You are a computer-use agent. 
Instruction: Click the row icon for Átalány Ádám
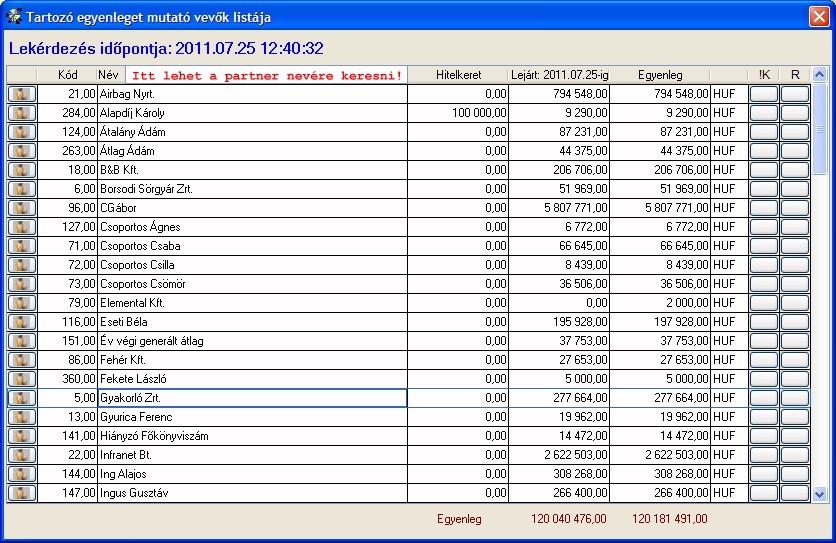pos(22,132)
